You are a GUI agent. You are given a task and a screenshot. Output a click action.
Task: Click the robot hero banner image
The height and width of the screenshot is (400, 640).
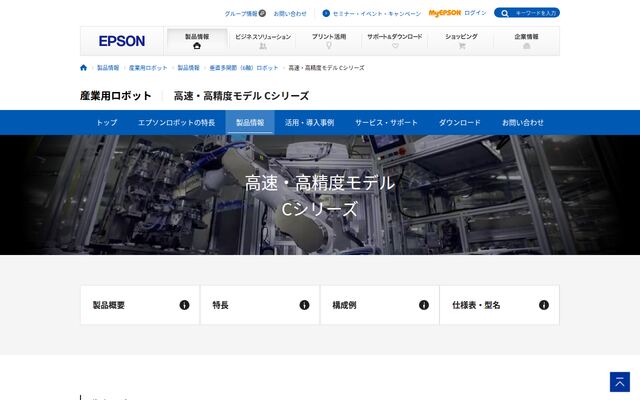coord(320,195)
